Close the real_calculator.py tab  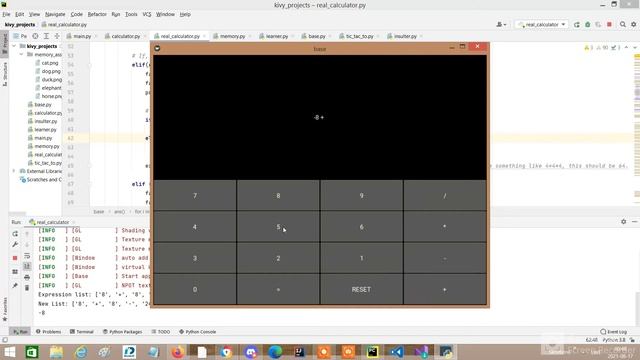point(204,36)
